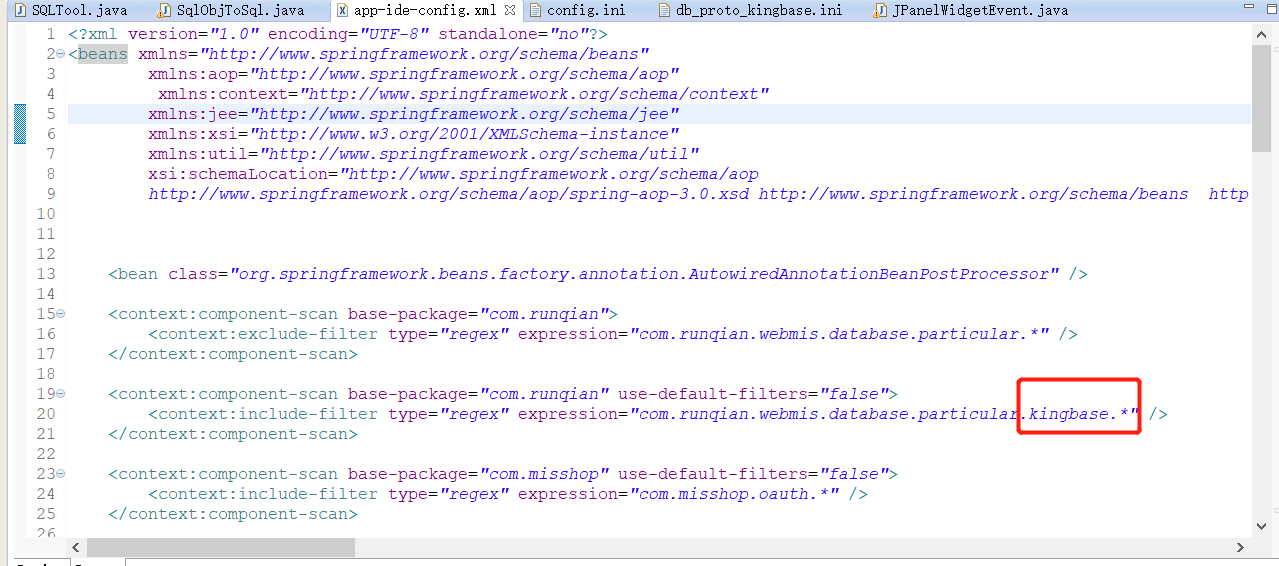Click the standalone "no" value
Viewport: 1279px width, 566px height.
coord(569,34)
